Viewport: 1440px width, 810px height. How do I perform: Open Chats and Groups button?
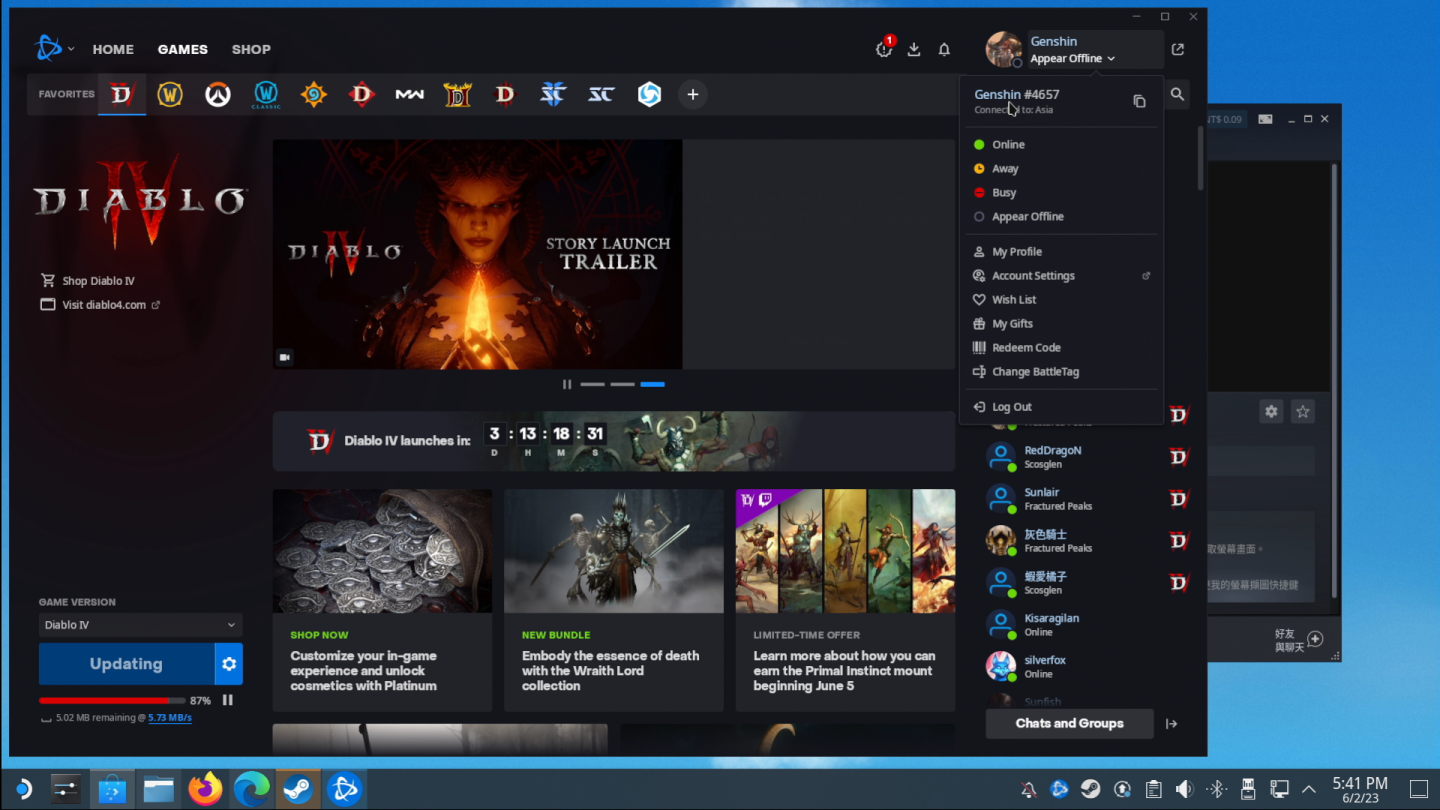[1069, 724]
